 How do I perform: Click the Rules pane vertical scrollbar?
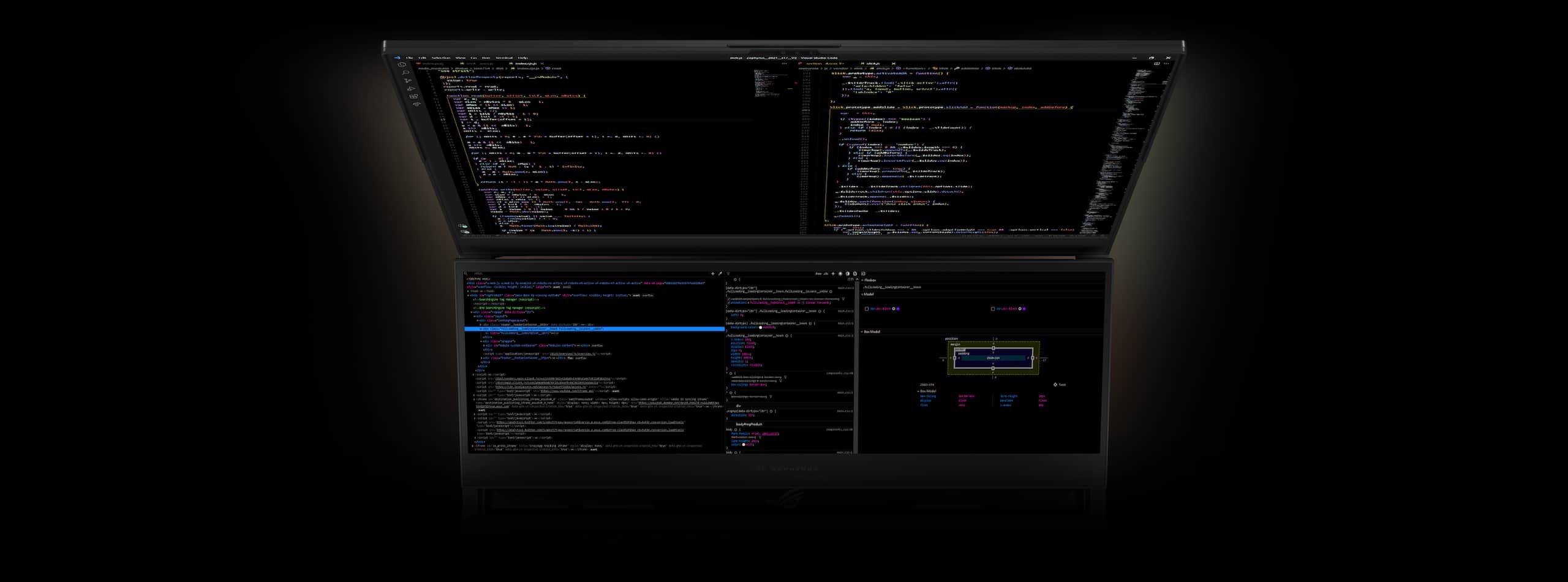857,368
